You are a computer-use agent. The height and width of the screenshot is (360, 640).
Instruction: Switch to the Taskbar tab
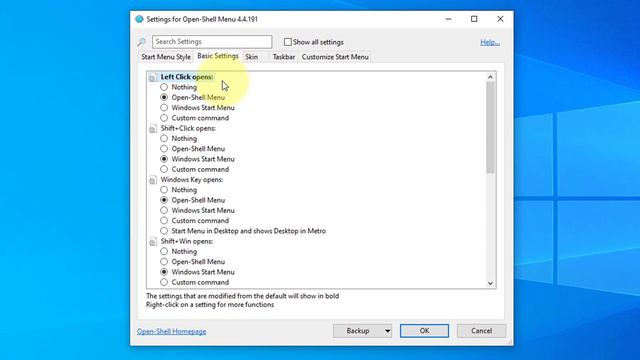pos(284,57)
